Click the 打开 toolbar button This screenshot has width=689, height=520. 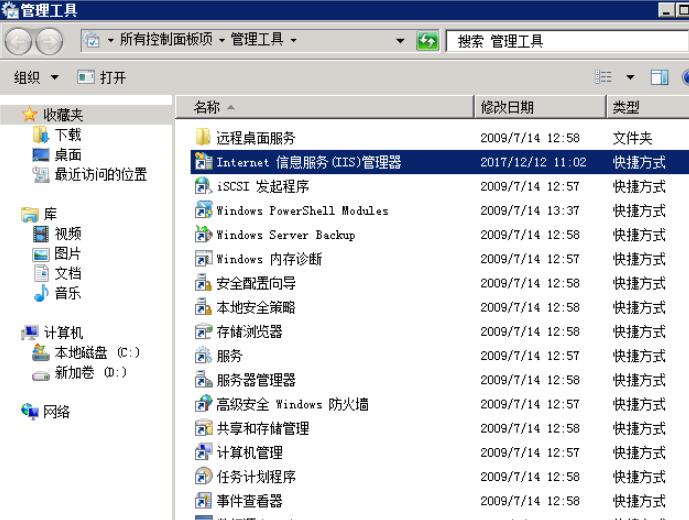(x=102, y=77)
